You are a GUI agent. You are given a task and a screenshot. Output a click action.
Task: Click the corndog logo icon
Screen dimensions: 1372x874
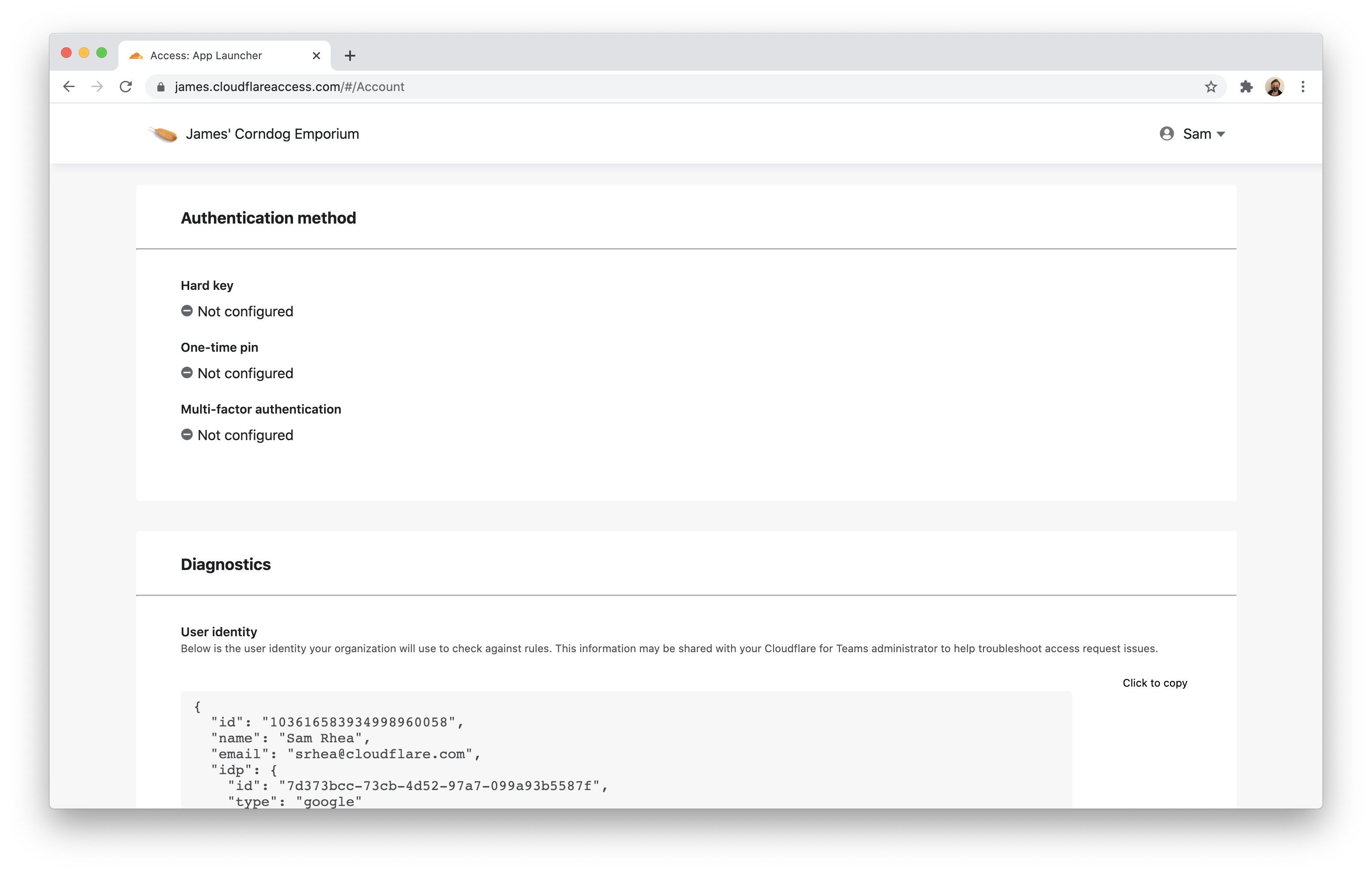click(163, 134)
